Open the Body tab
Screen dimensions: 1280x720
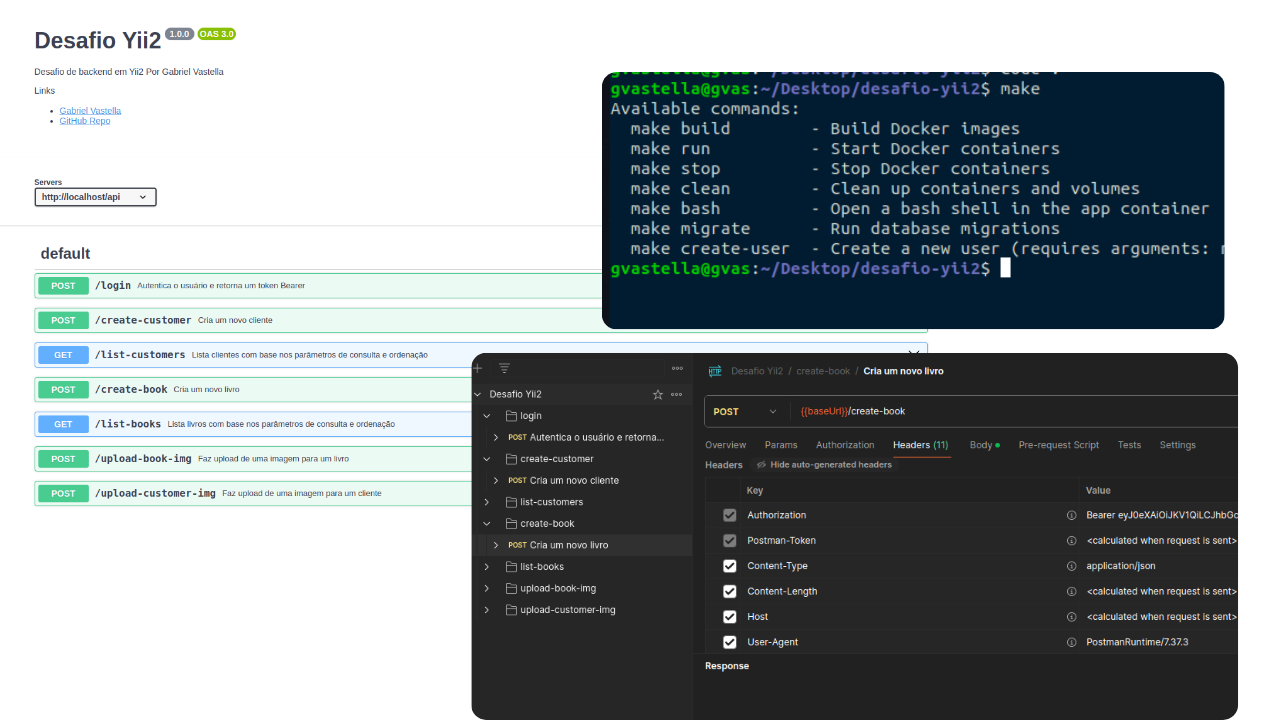tap(984, 445)
